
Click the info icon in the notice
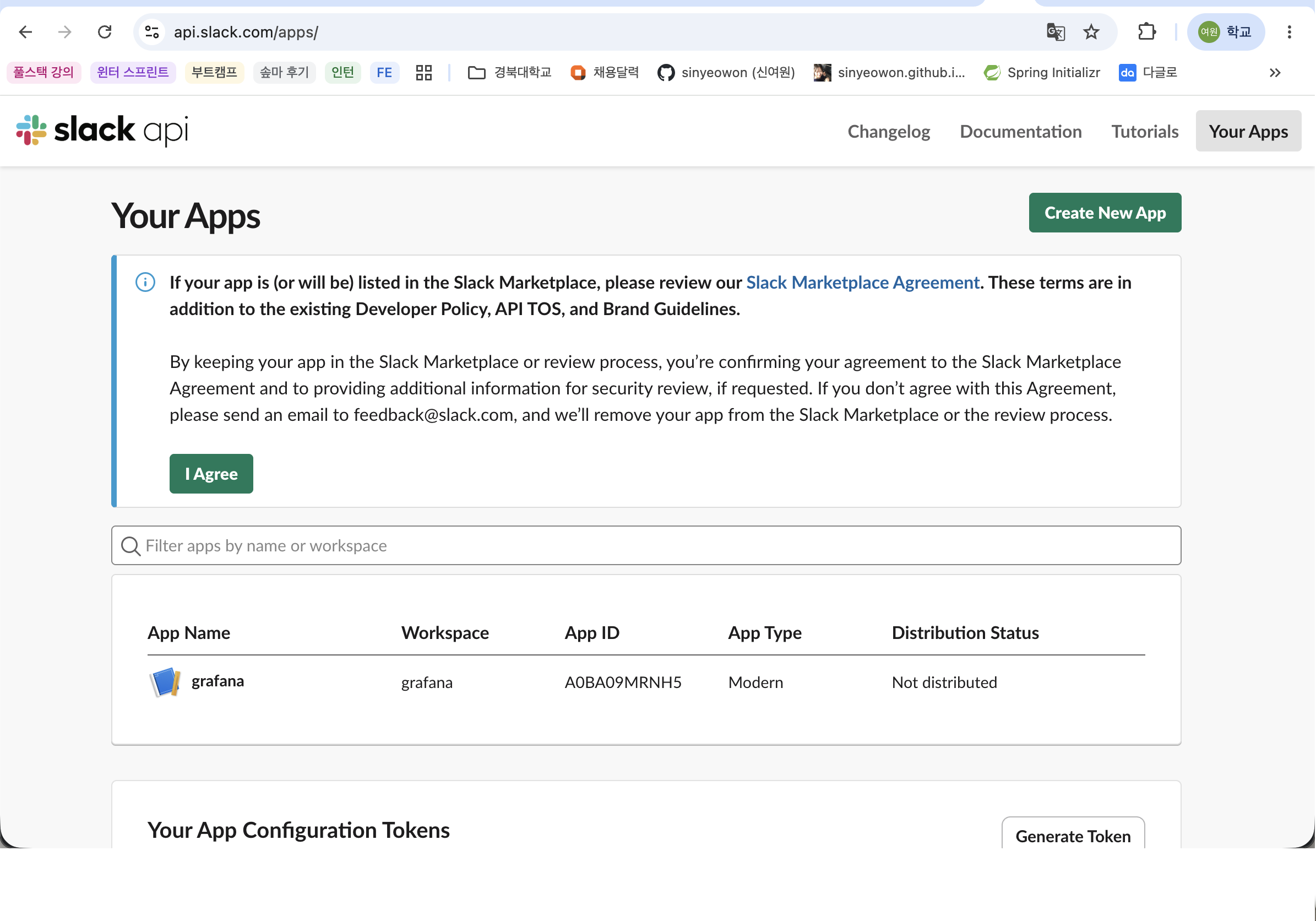145,282
